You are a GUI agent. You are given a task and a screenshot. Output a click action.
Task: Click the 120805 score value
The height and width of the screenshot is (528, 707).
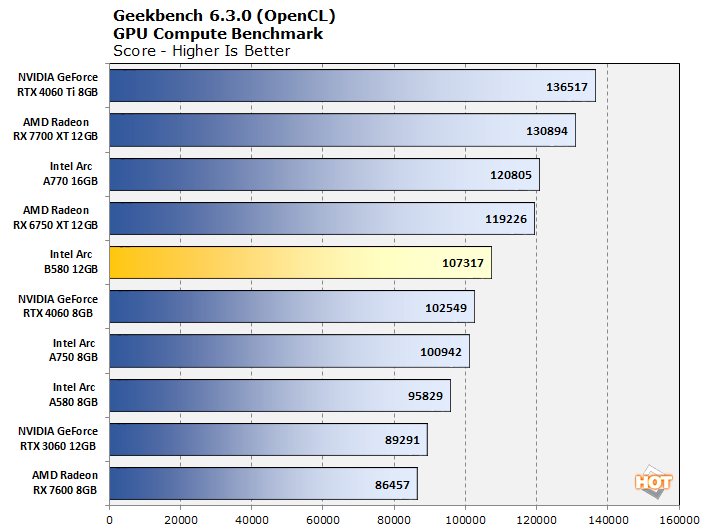pyautogui.click(x=511, y=175)
